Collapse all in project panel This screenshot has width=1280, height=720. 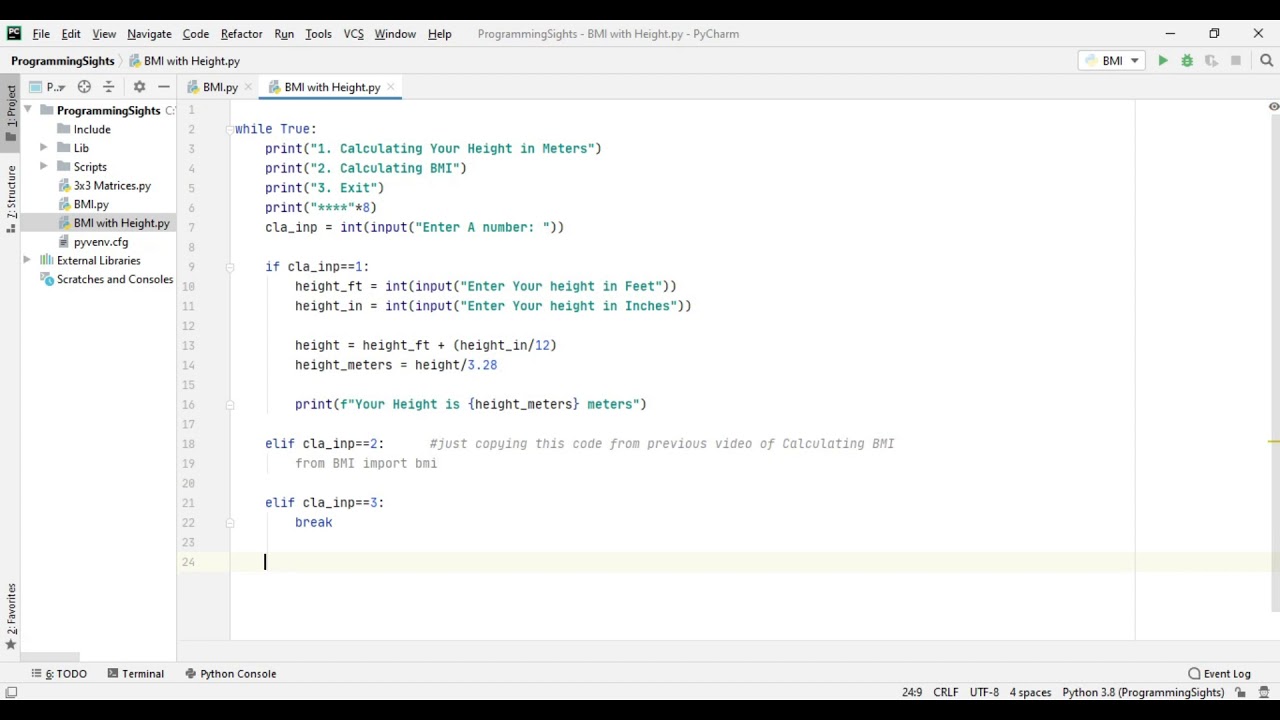109,87
